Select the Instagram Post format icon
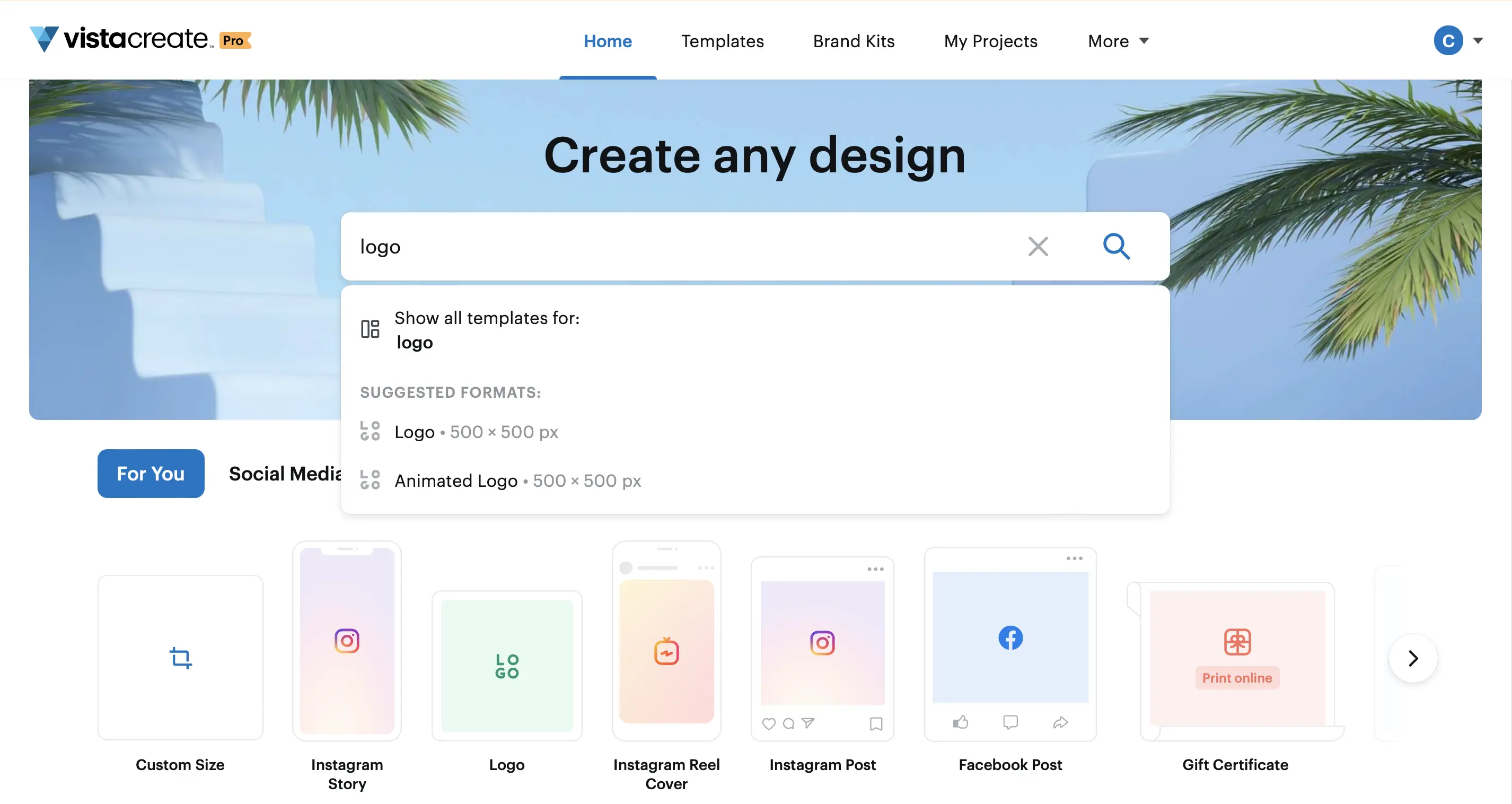 pos(822,643)
